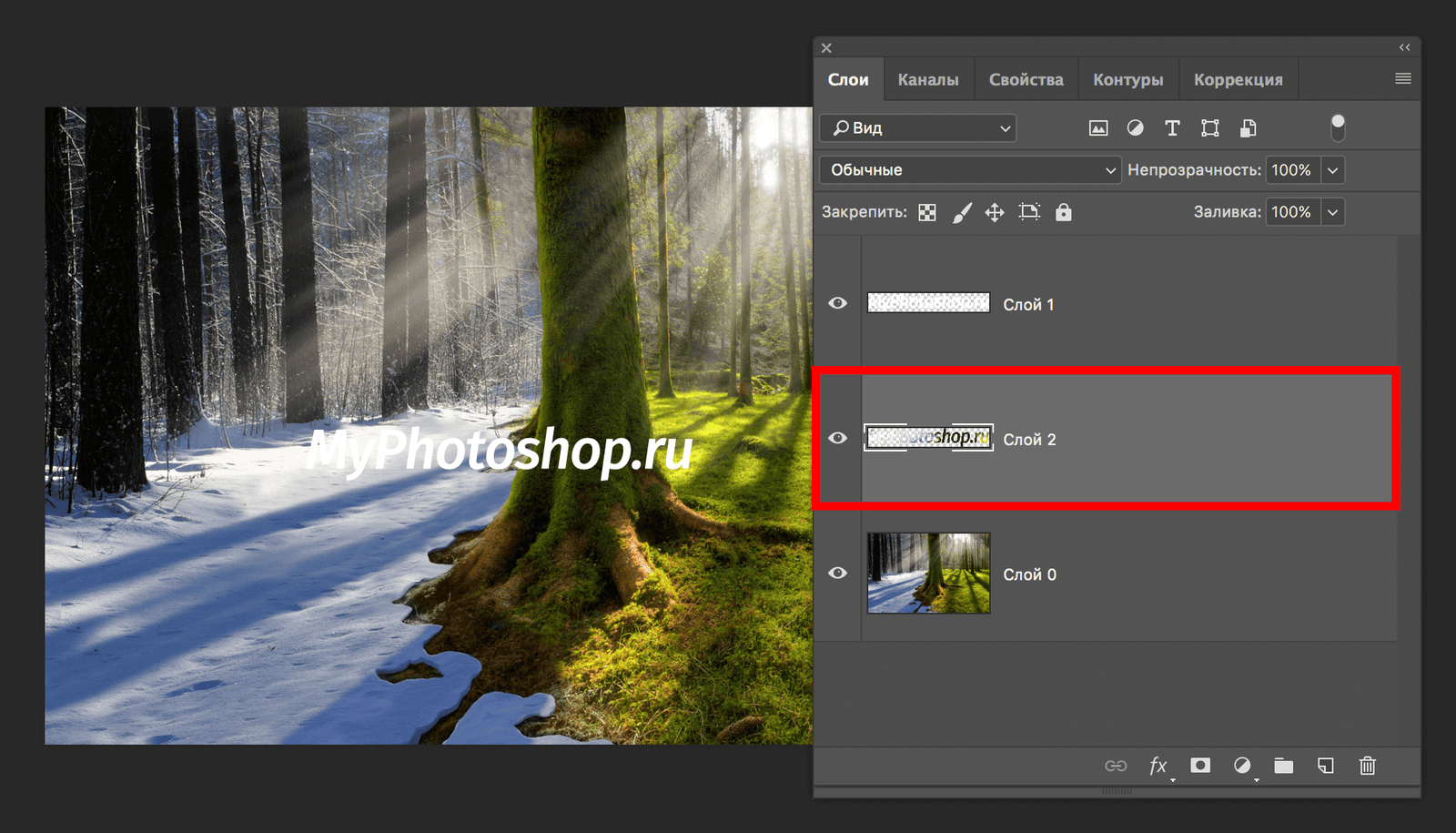Open the Вид filter type dropdown
1456x833 pixels.
click(917, 128)
